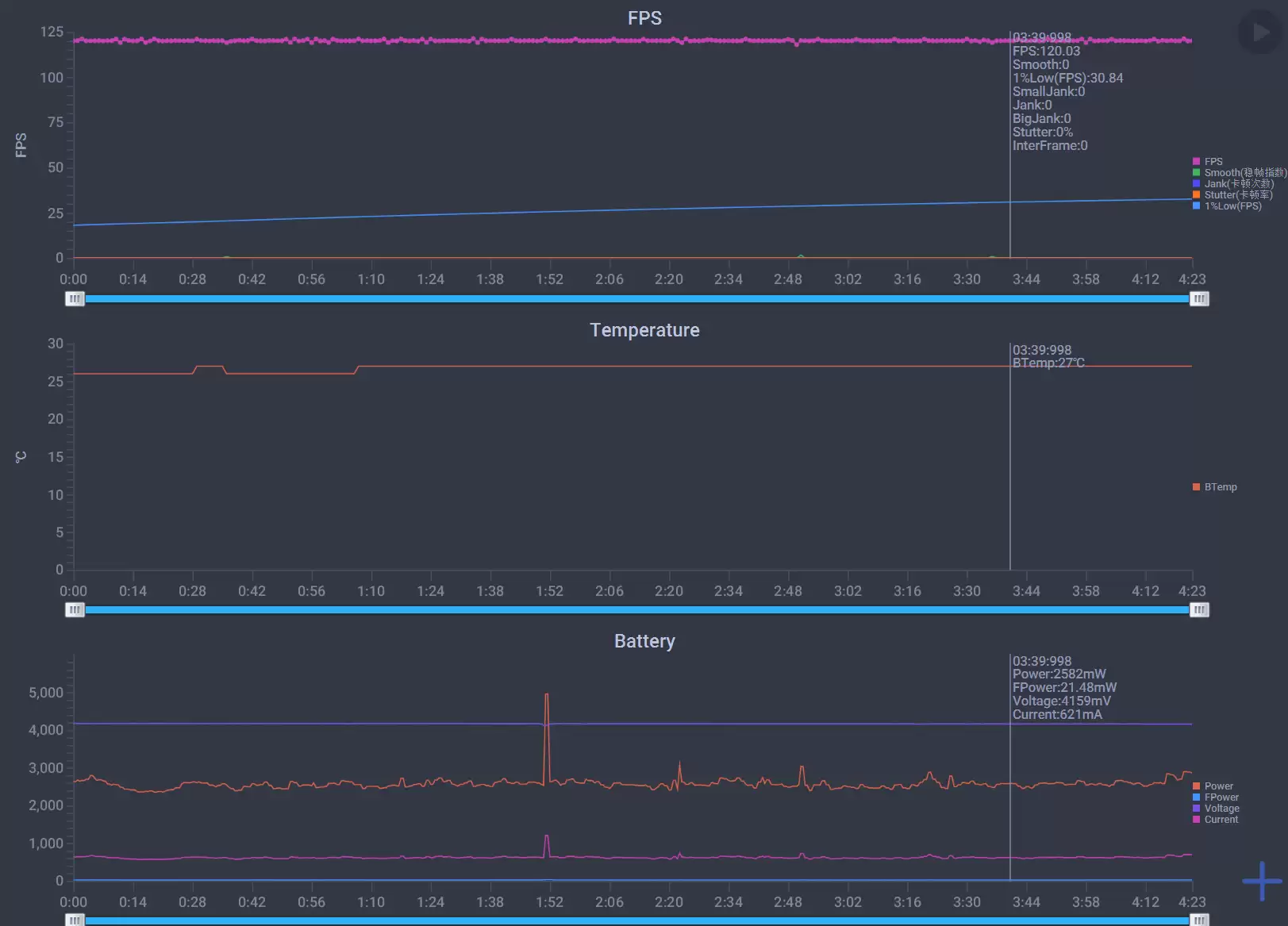
Task: Click the FPS legend label text
Action: tap(1213, 161)
